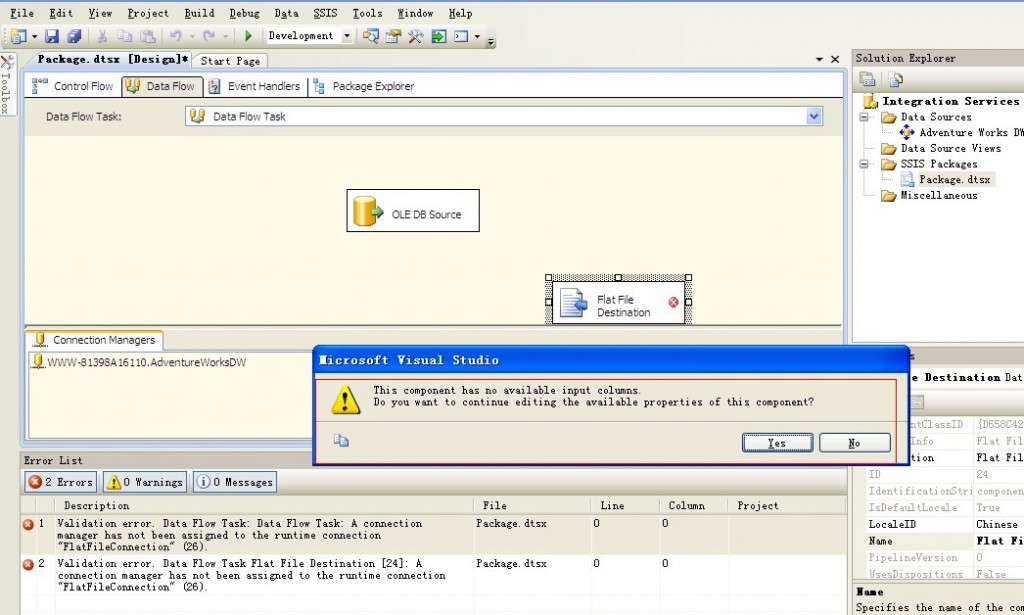The image size is (1024, 615).
Task: Click the copy icon in the dialog
Action: [341, 440]
